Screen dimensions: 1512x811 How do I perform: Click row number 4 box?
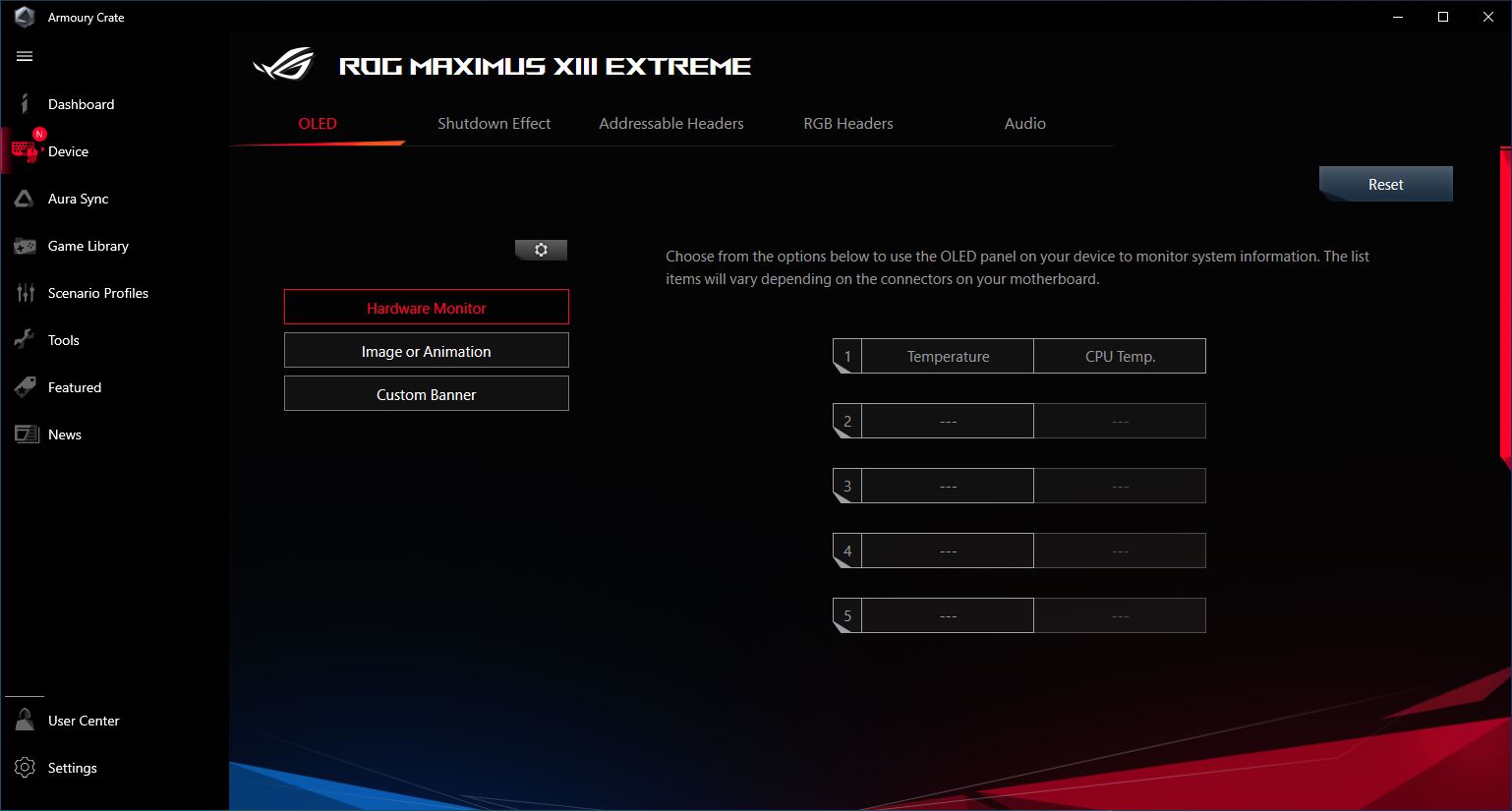847,550
